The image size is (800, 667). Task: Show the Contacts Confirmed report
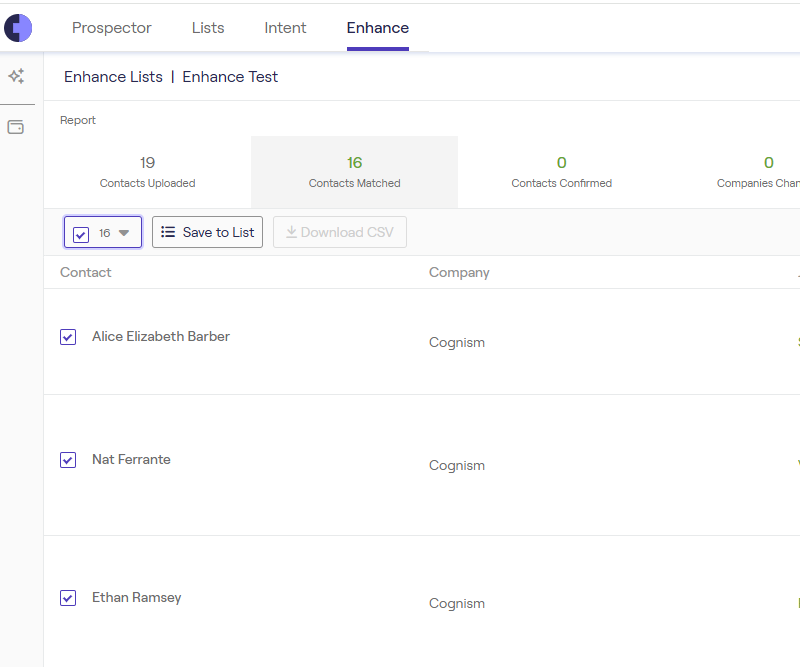coord(562,172)
